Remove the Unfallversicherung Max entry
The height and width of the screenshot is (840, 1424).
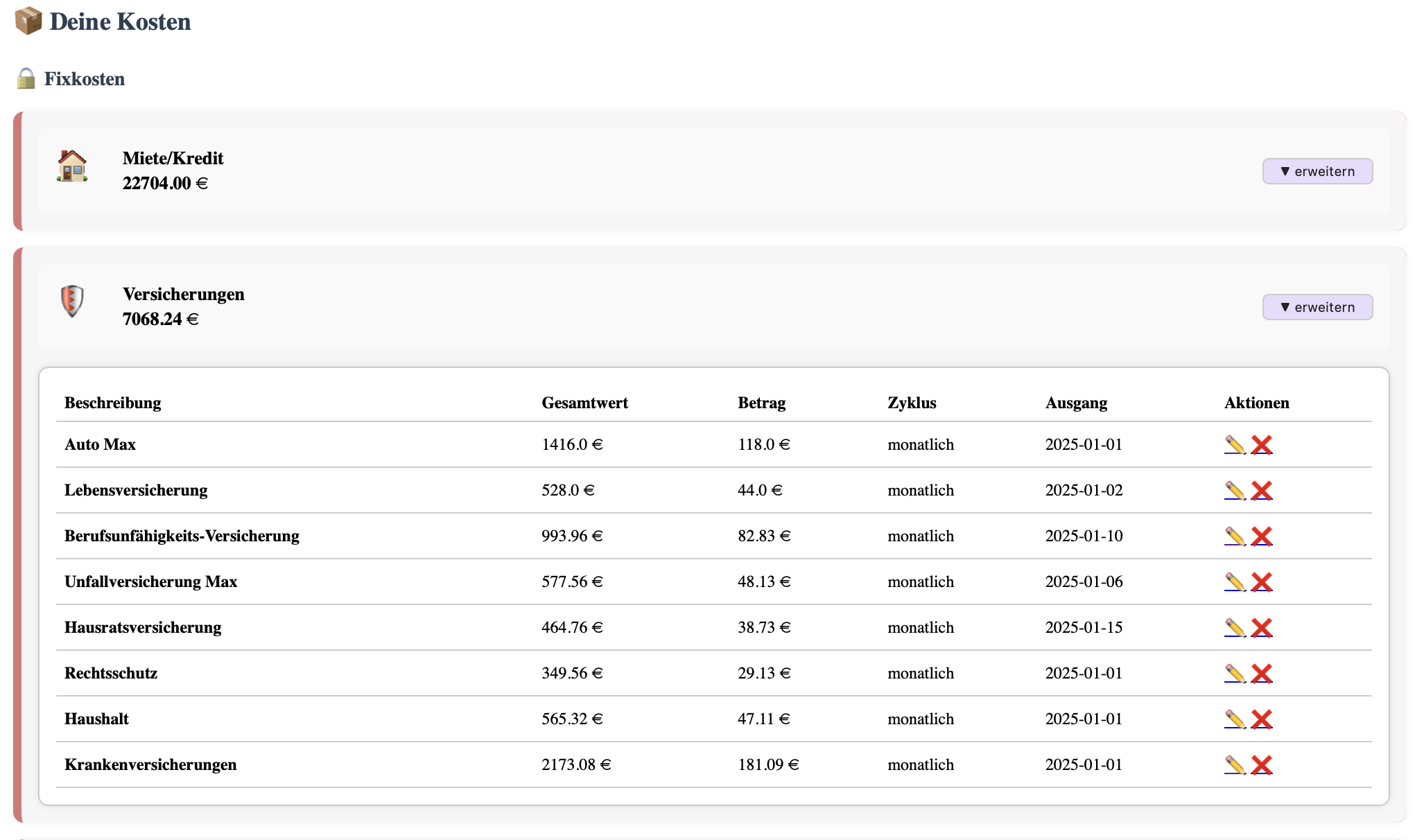1262,582
